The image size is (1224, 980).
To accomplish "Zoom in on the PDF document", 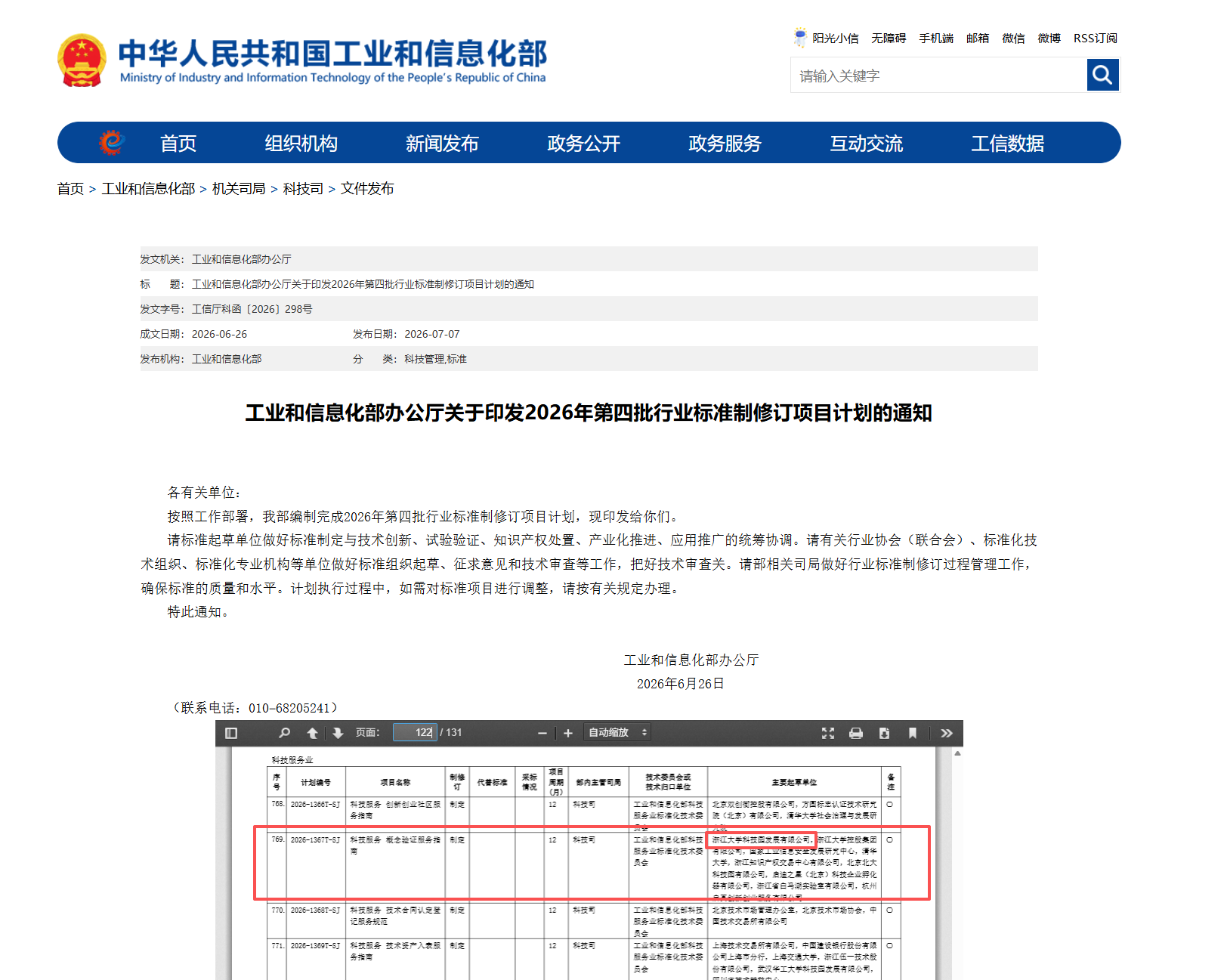I will pos(568,733).
